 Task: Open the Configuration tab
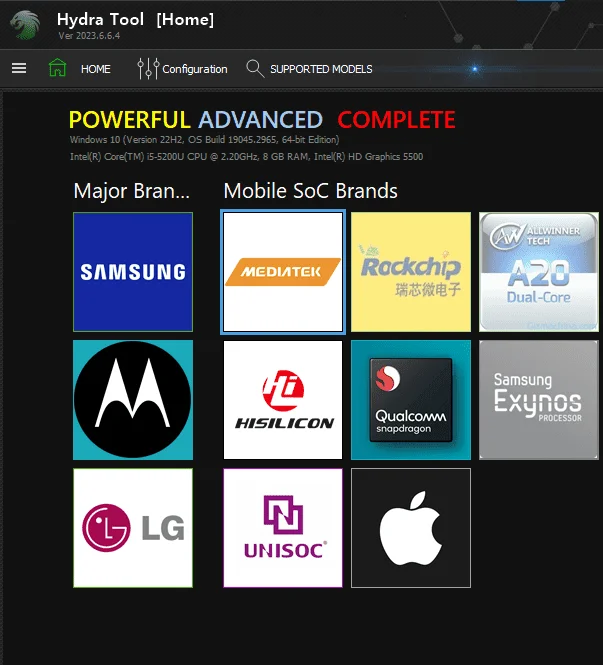pos(195,69)
